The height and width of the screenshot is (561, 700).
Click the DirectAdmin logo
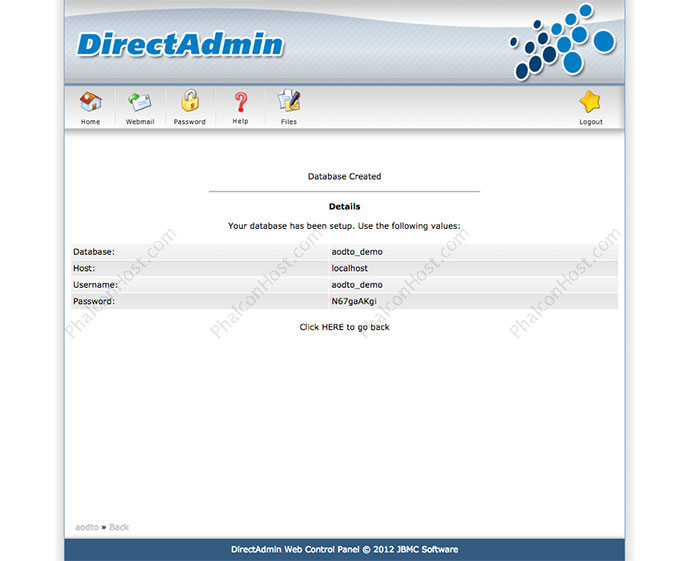click(180, 45)
